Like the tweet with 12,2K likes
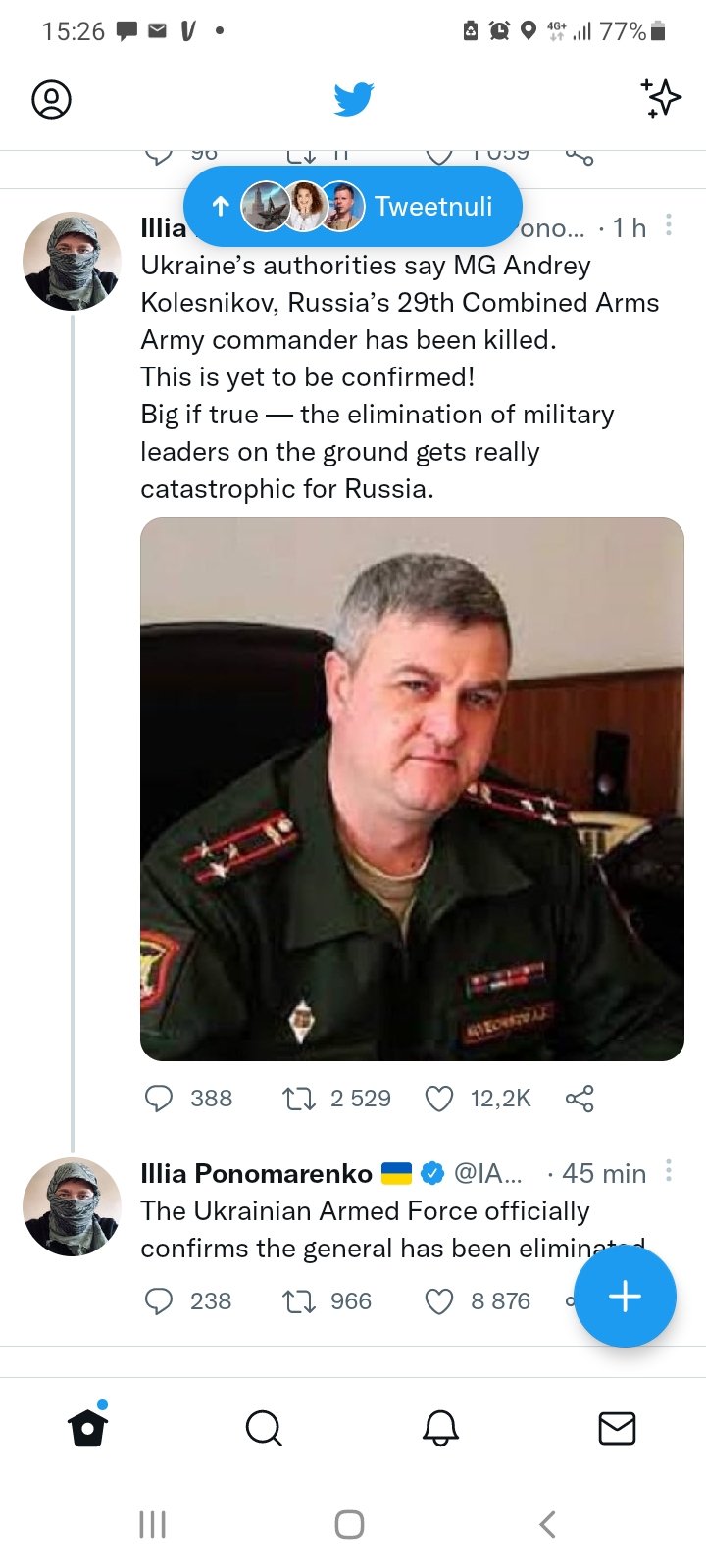The height and width of the screenshot is (1568, 706). click(x=438, y=1099)
